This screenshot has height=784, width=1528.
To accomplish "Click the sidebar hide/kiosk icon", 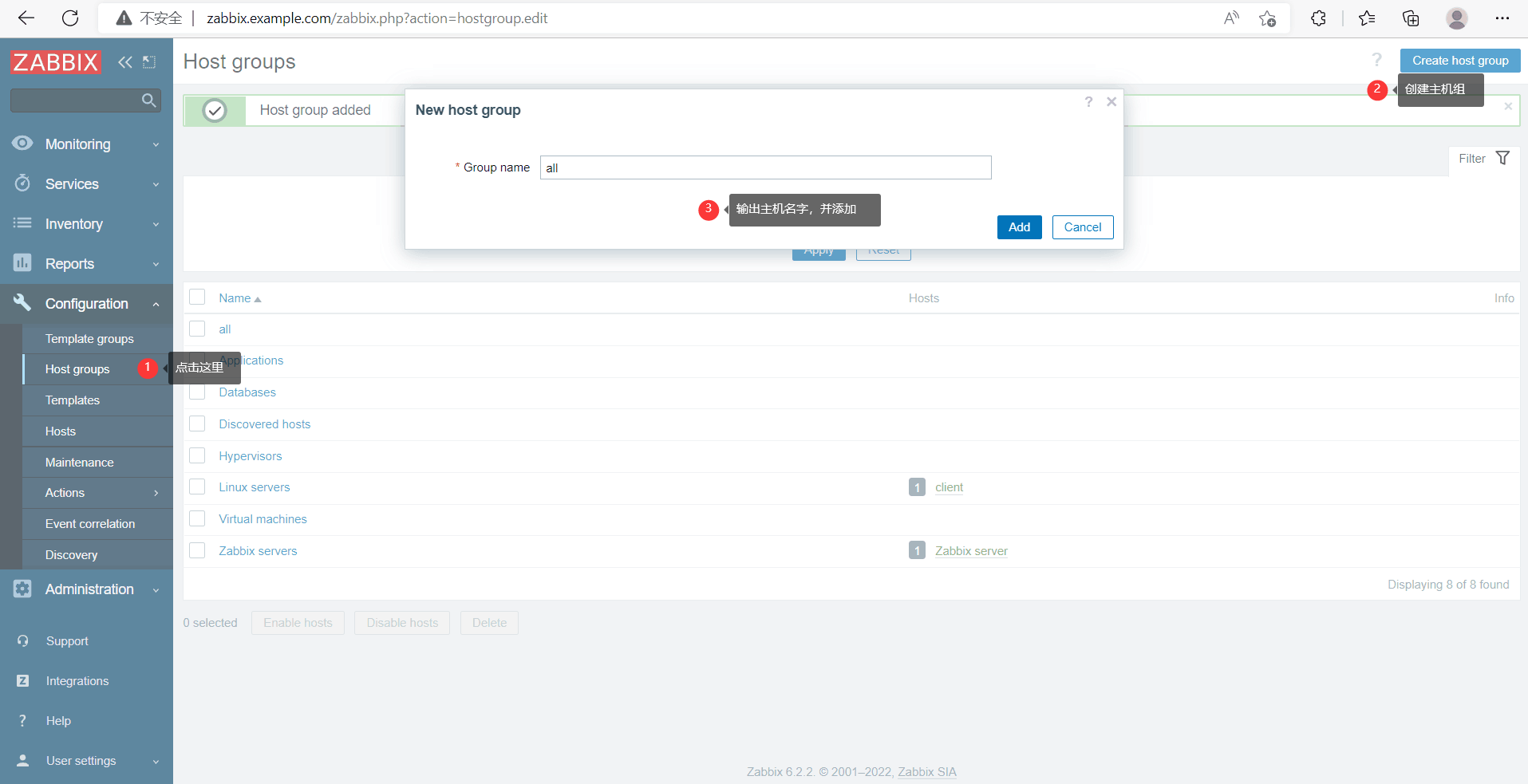I will pyautogui.click(x=149, y=62).
